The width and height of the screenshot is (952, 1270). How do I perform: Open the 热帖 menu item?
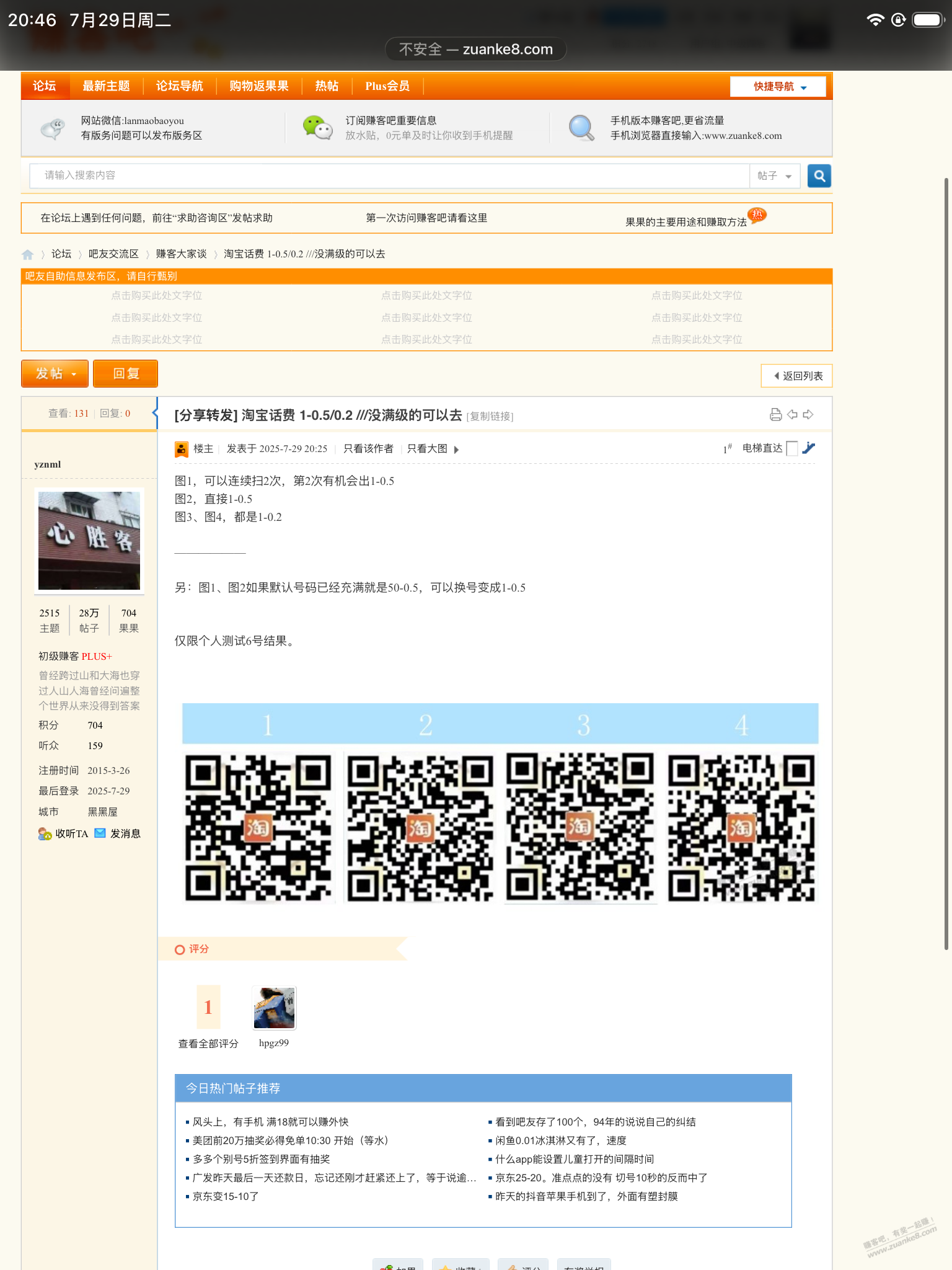tap(327, 86)
